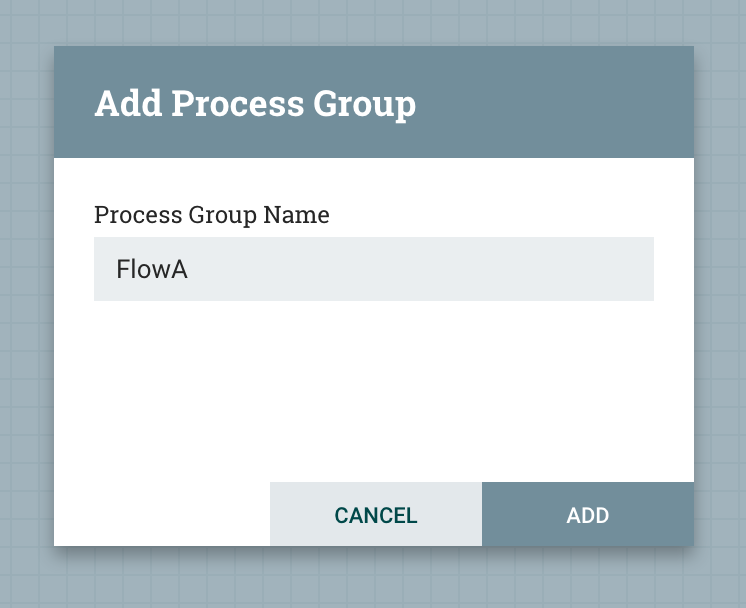
Task: Click the Add Process Group title
Action: click(x=254, y=103)
